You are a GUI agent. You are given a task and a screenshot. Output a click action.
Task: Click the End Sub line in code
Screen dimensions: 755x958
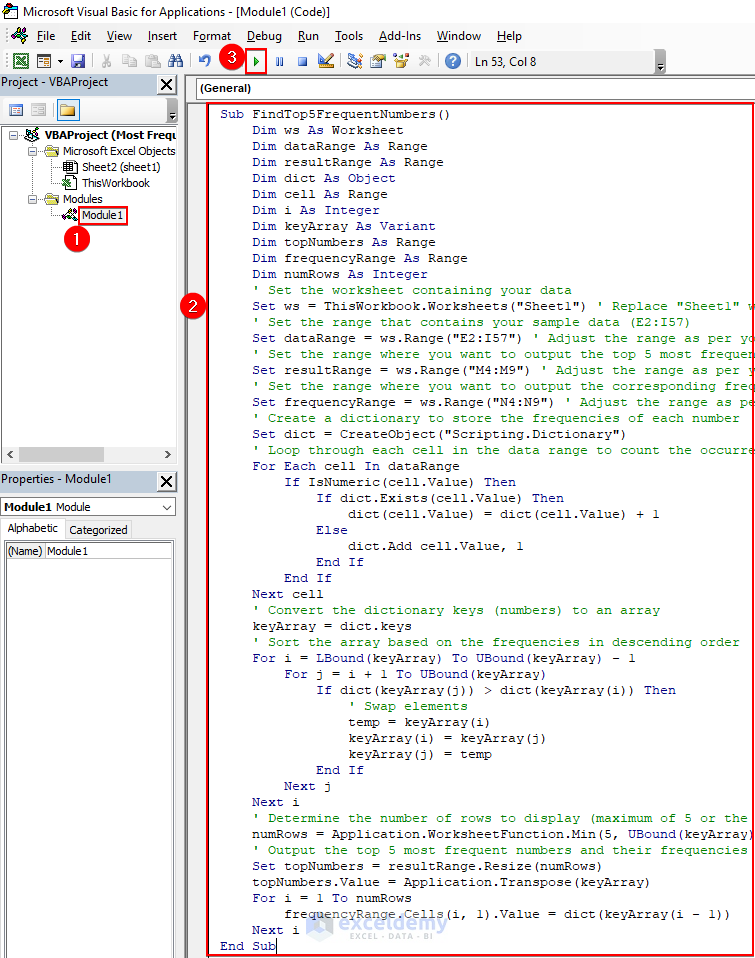coord(247,946)
